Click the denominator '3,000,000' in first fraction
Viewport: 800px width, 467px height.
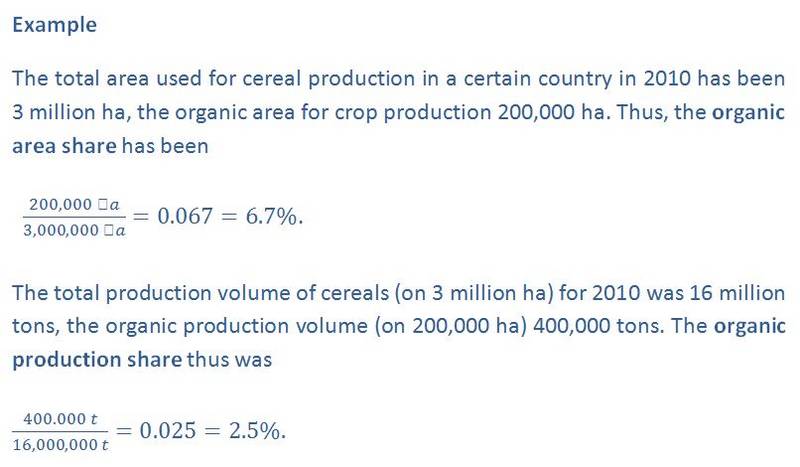(x=61, y=230)
